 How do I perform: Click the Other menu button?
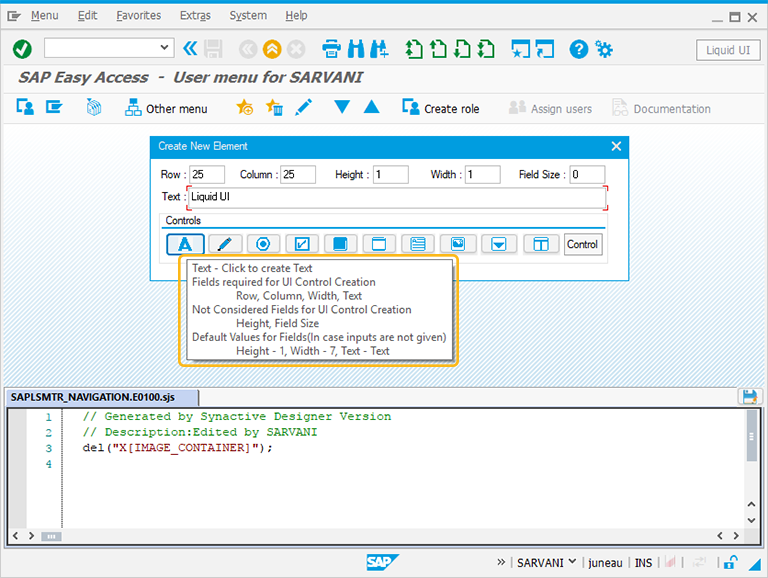(166, 108)
